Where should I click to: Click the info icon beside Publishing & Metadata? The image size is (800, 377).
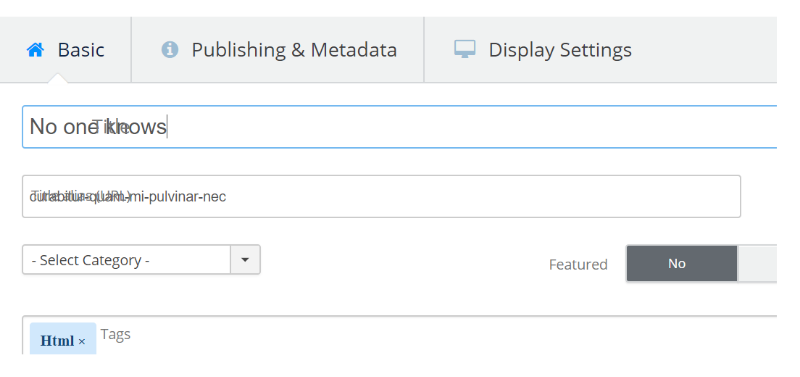coord(170,49)
